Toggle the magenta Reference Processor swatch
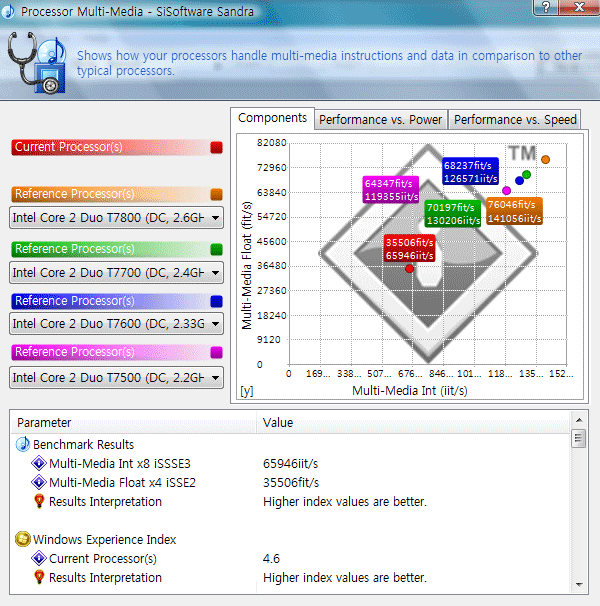 (216, 352)
